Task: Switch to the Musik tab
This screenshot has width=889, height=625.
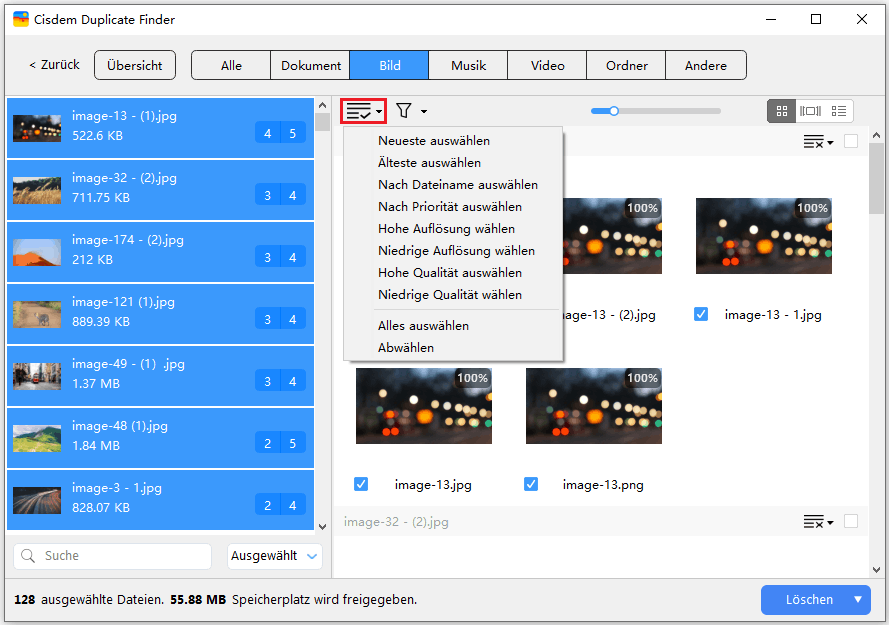Action: (x=468, y=66)
